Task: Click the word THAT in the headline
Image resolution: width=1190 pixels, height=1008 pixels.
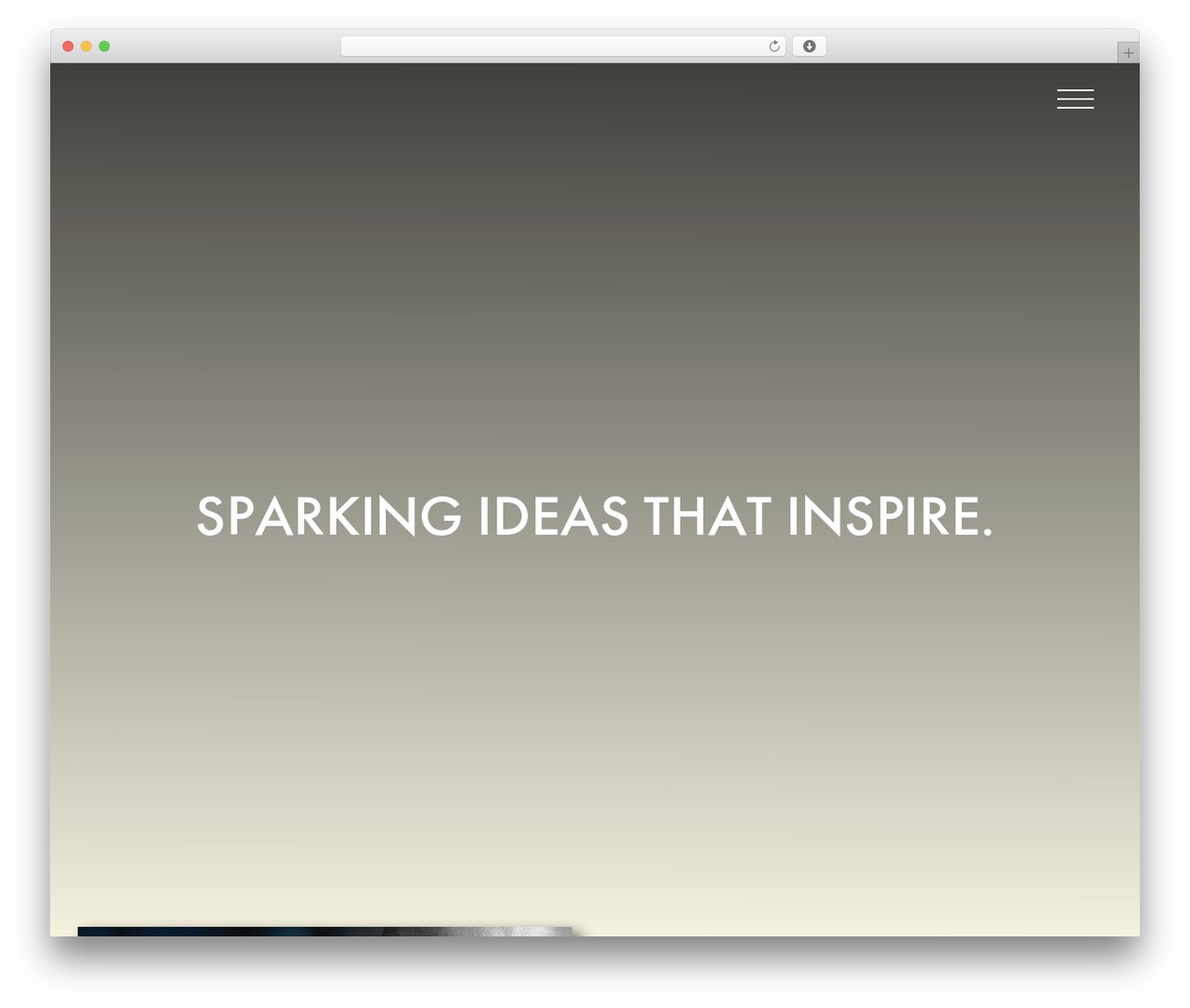Action: click(x=707, y=516)
